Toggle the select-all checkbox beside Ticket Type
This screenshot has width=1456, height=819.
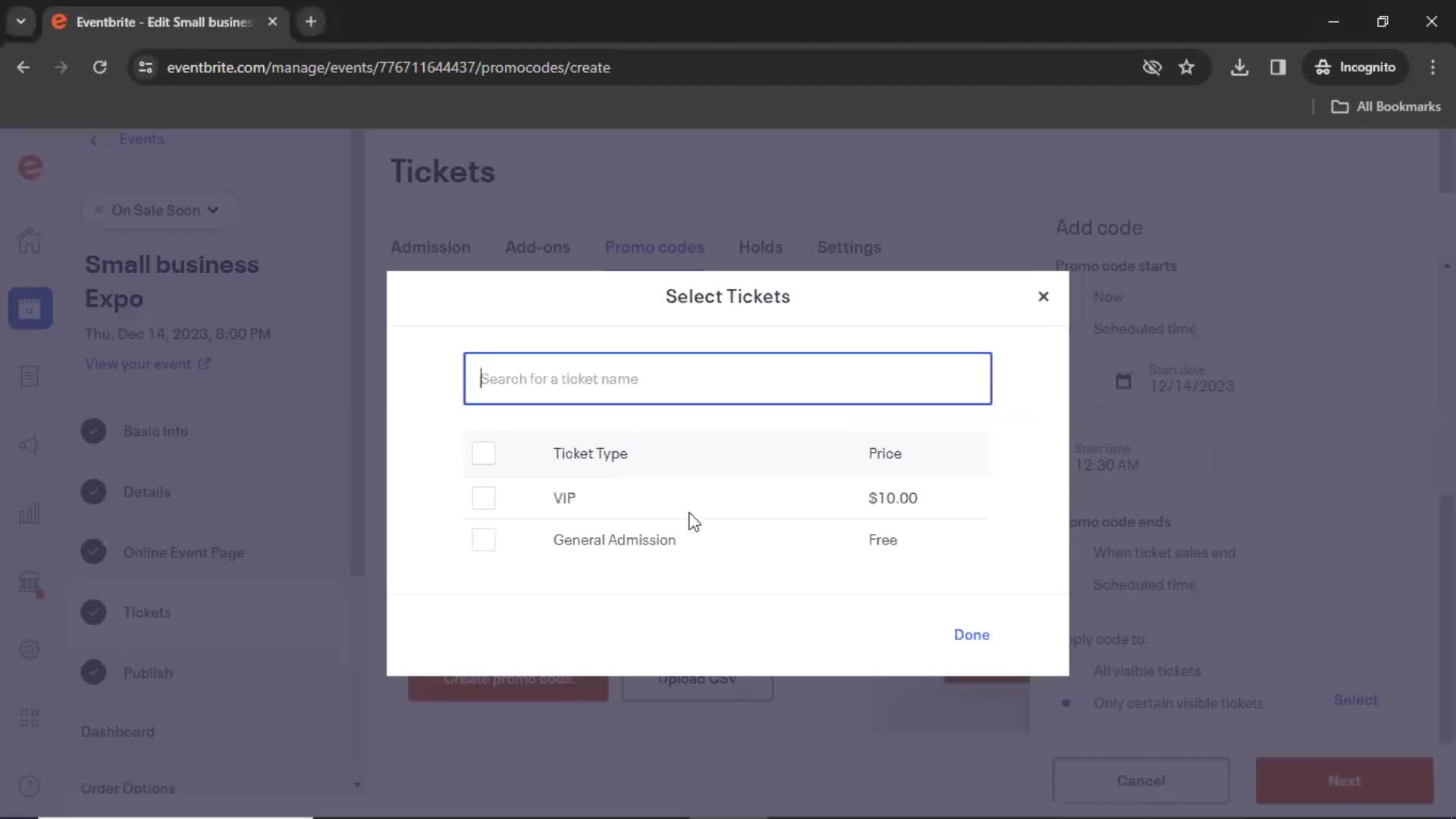click(484, 453)
